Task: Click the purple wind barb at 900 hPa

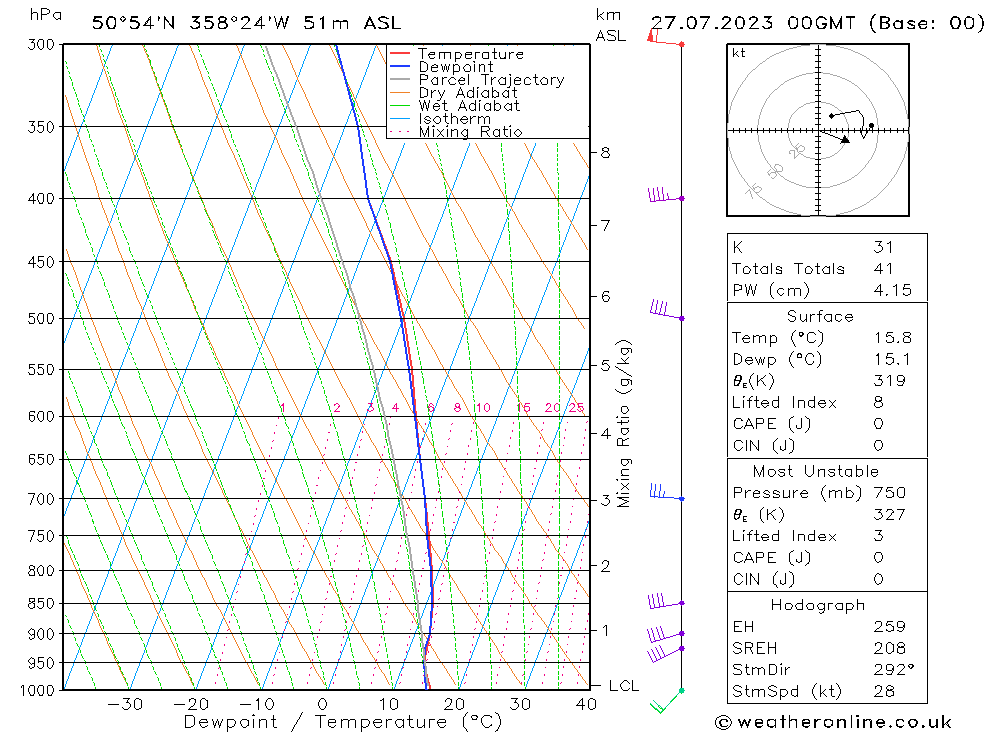Action: [x=666, y=634]
